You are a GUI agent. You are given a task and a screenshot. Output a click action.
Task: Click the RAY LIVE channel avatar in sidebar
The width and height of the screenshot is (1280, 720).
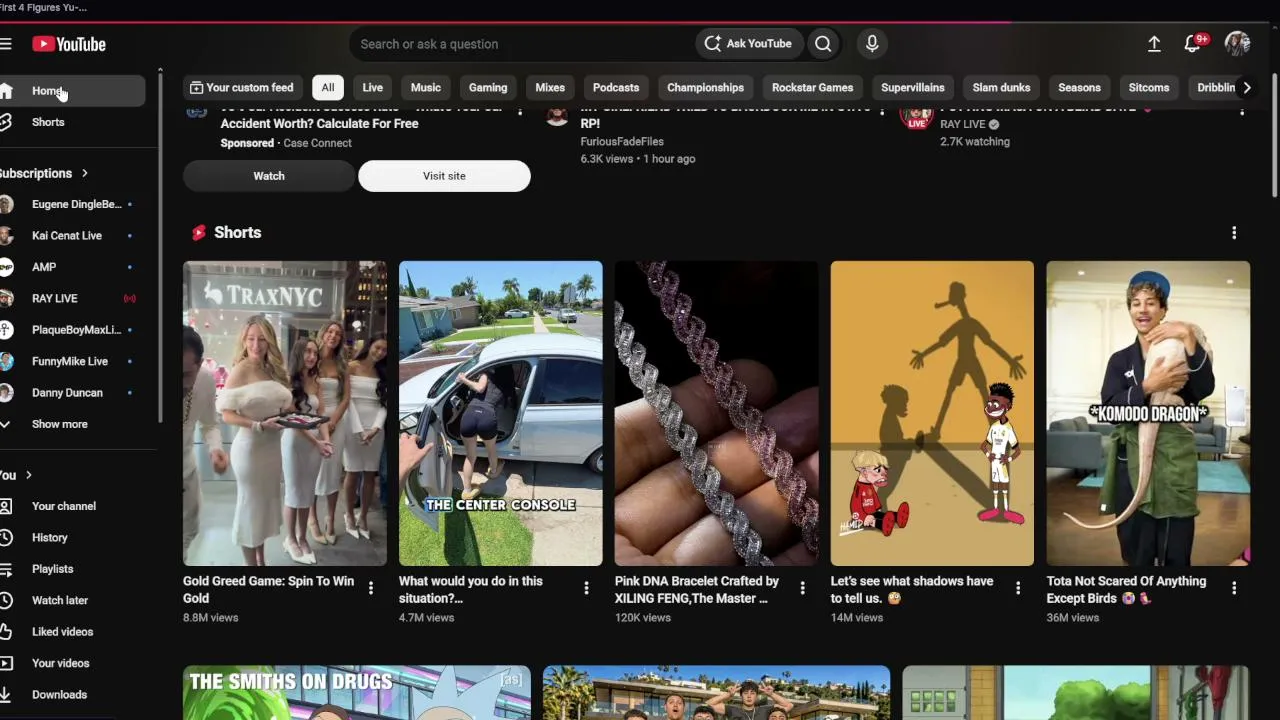click(x=6, y=298)
